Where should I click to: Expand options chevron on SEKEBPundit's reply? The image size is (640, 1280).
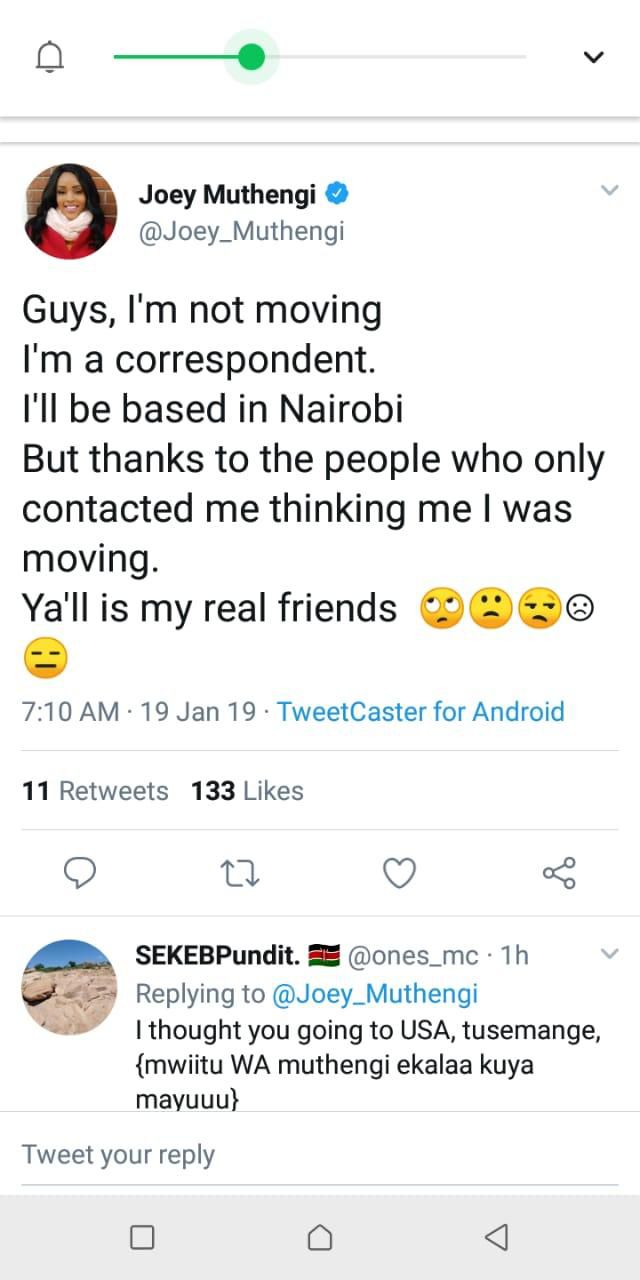[609, 955]
